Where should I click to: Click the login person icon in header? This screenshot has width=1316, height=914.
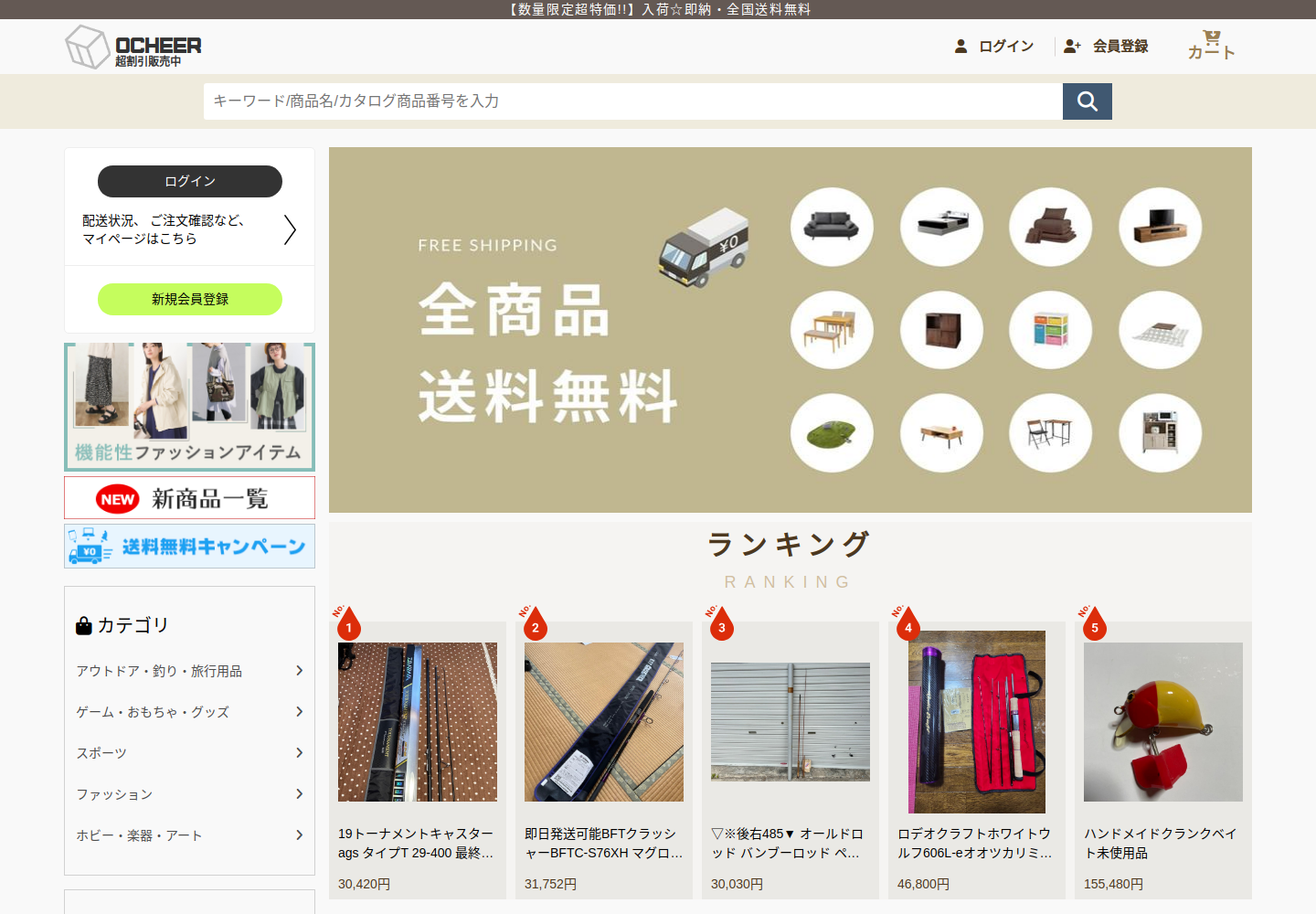[x=960, y=46]
